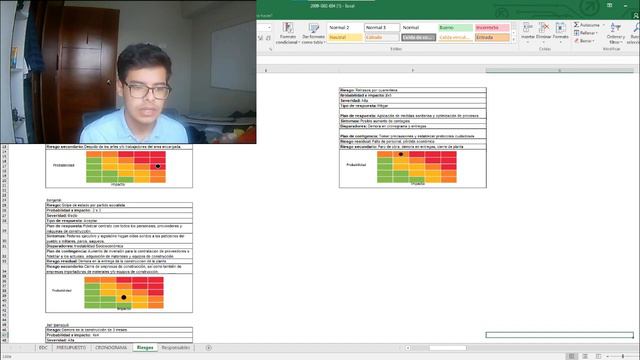The image size is (640, 360).
Task: Click 'Riesgo: Retrasos por cuarentena' cell
Action: 413,90
